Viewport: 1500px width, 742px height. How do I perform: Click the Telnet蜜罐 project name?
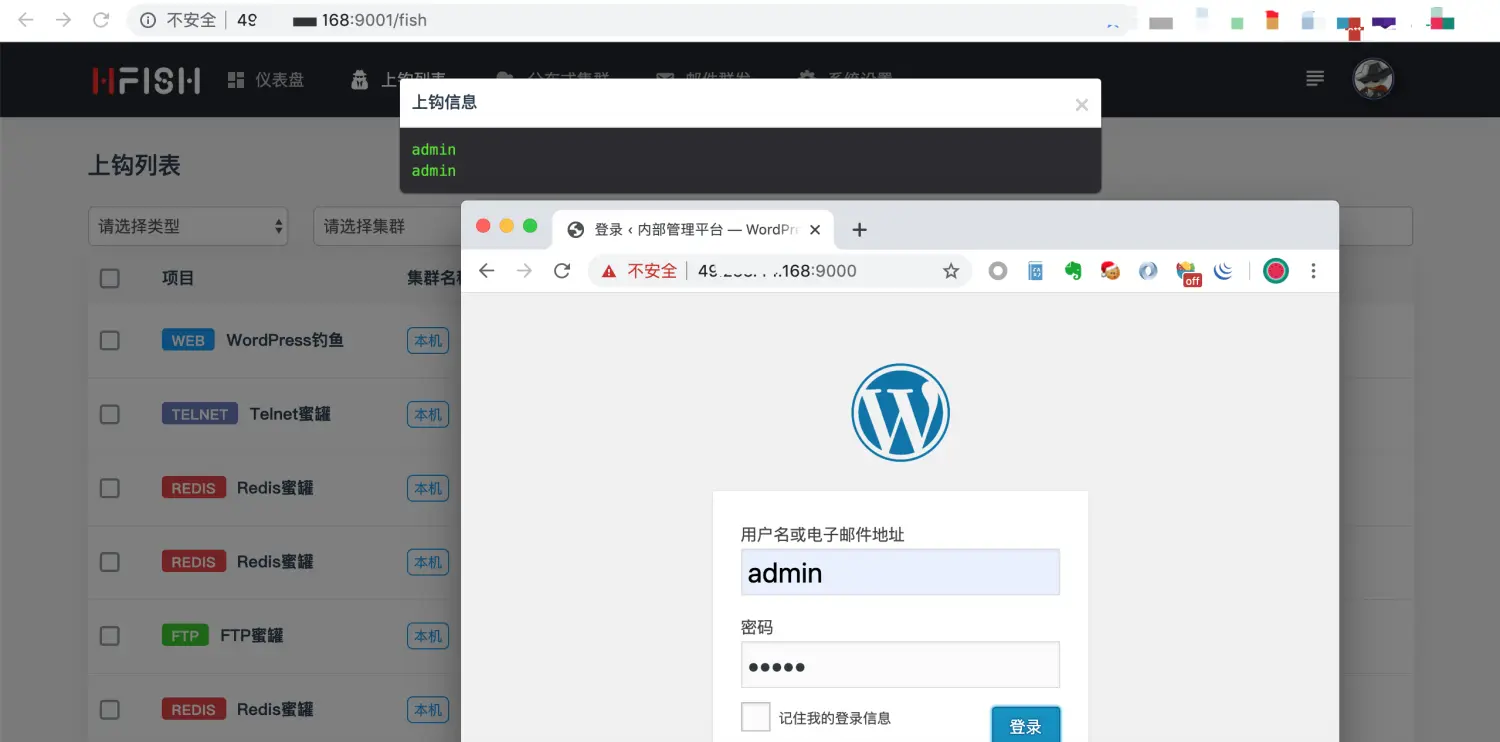pyautogui.click(x=290, y=414)
